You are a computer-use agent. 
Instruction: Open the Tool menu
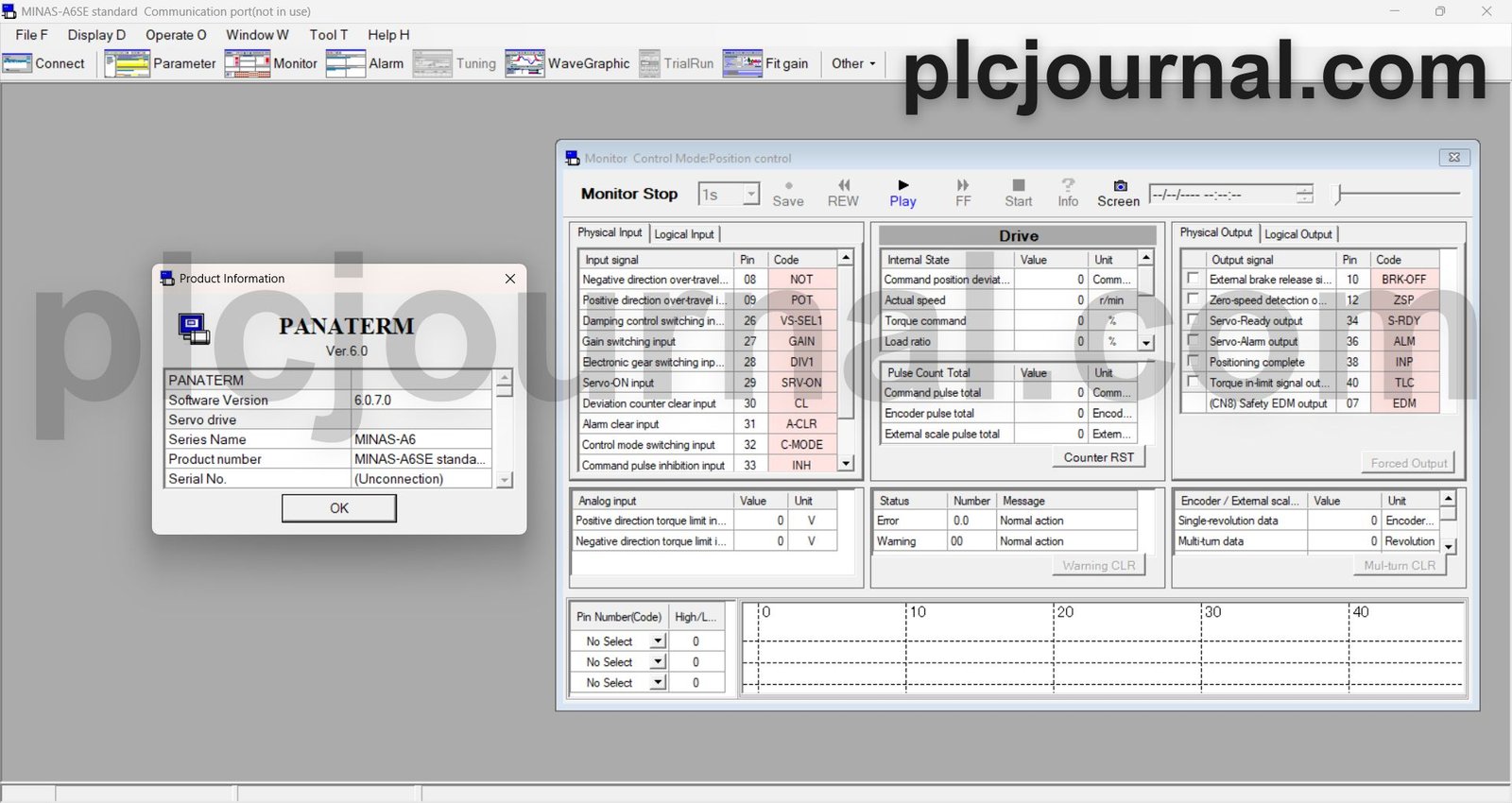click(329, 35)
